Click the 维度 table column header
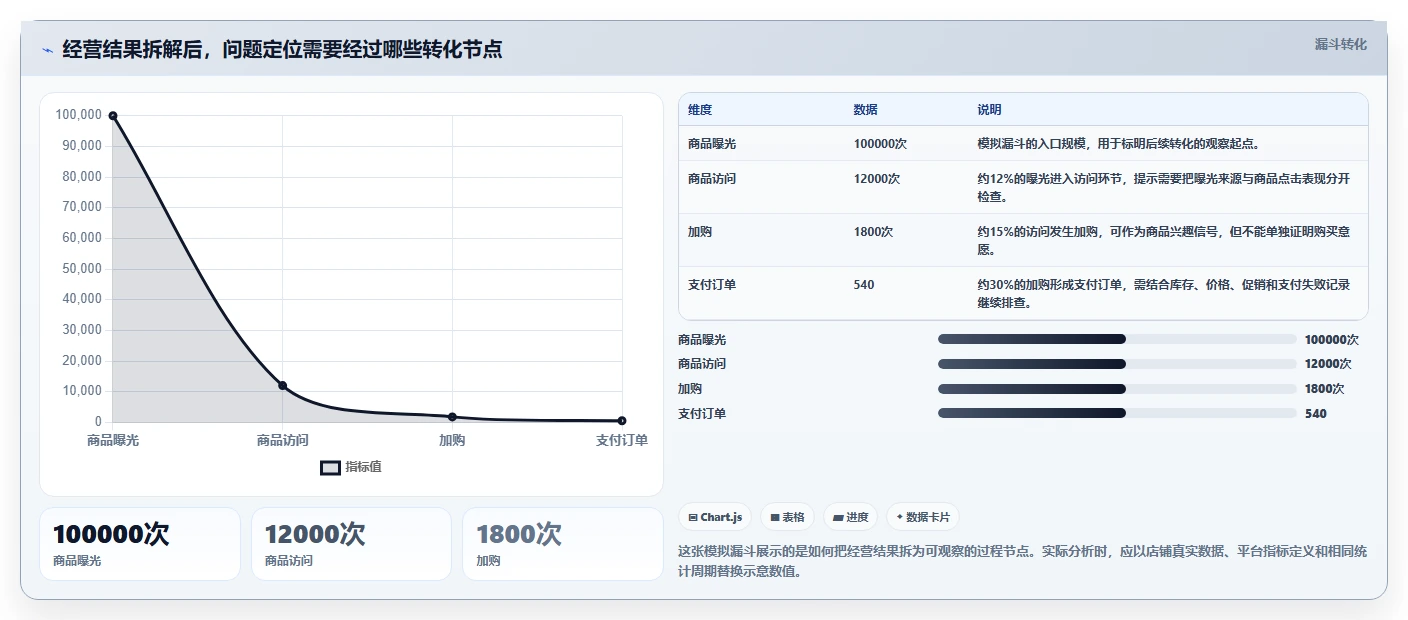The width and height of the screenshot is (1408, 620). [x=700, y=110]
